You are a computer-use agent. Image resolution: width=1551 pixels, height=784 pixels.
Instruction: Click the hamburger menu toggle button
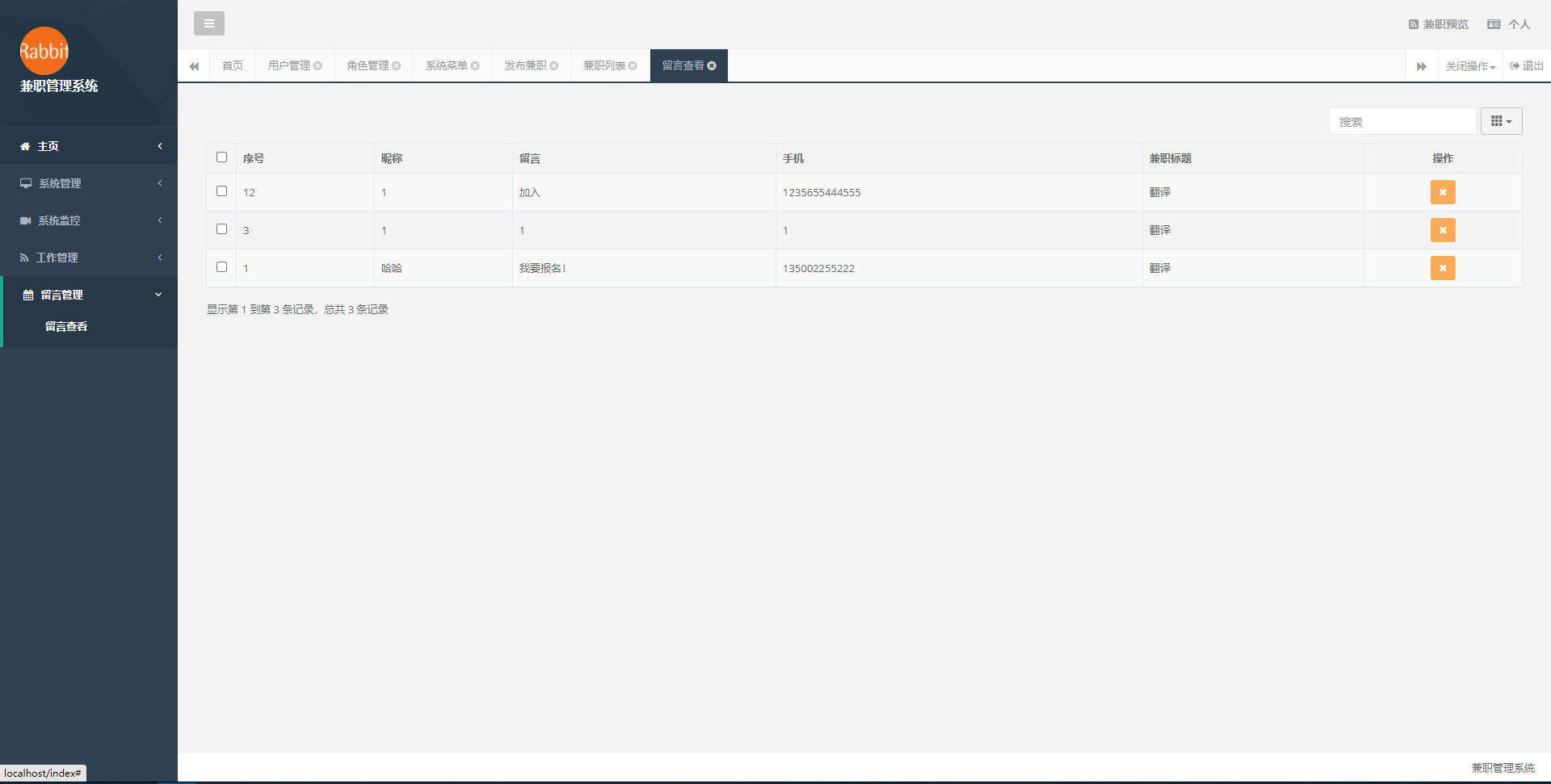click(209, 23)
